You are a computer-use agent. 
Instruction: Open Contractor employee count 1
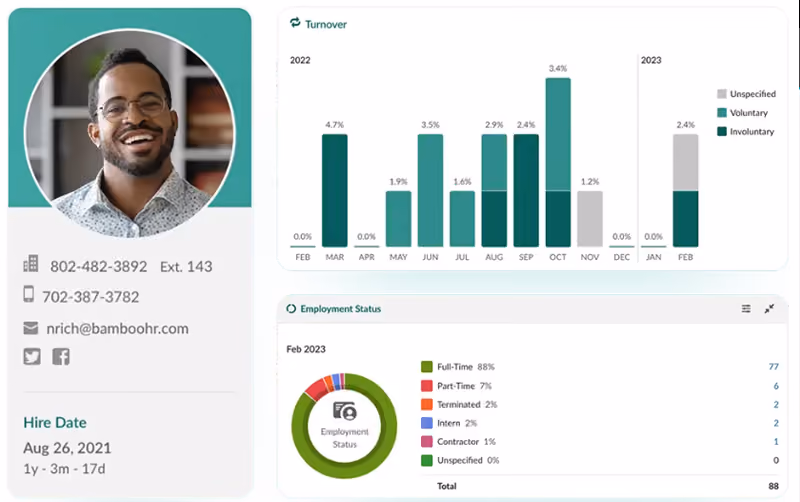pyautogui.click(x=776, y=442)
